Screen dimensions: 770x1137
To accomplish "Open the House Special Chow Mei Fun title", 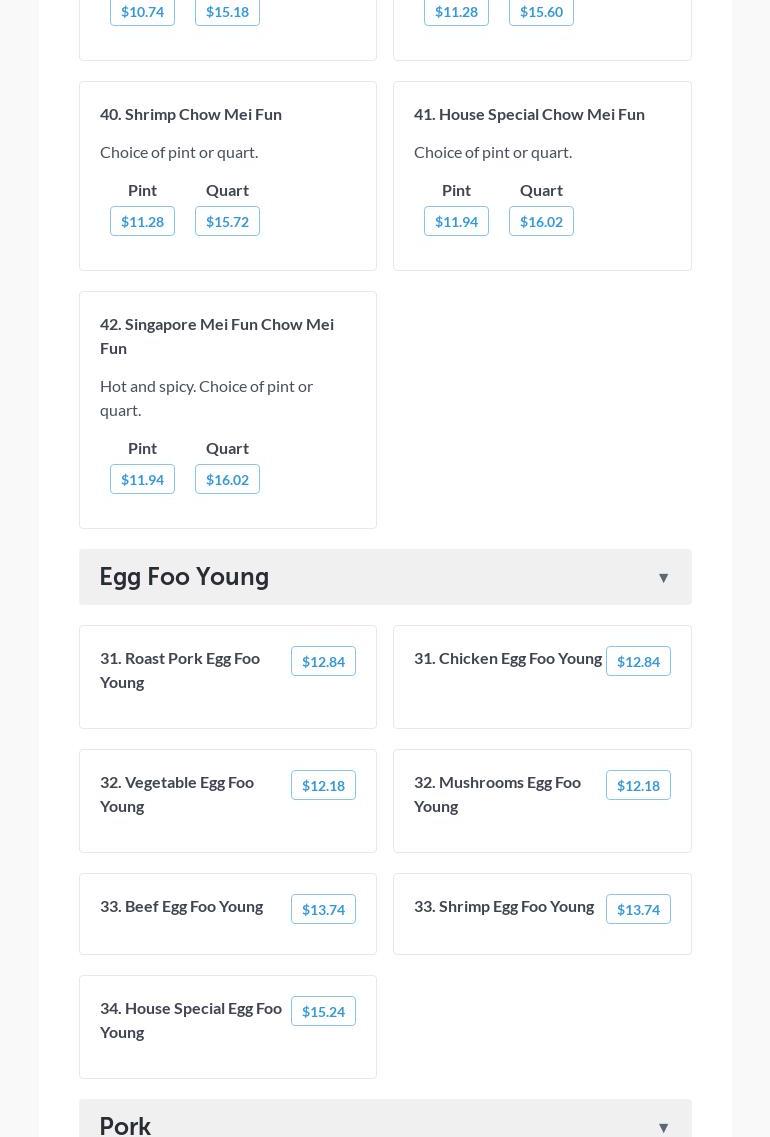I will 529,114.
